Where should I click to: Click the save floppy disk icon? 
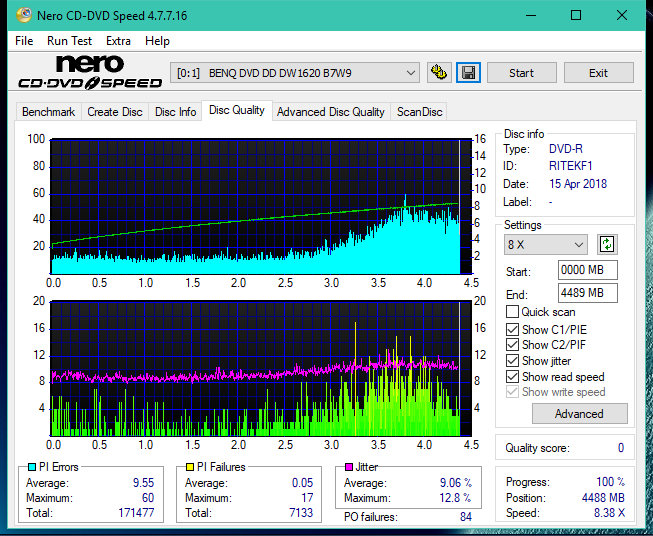469,73
